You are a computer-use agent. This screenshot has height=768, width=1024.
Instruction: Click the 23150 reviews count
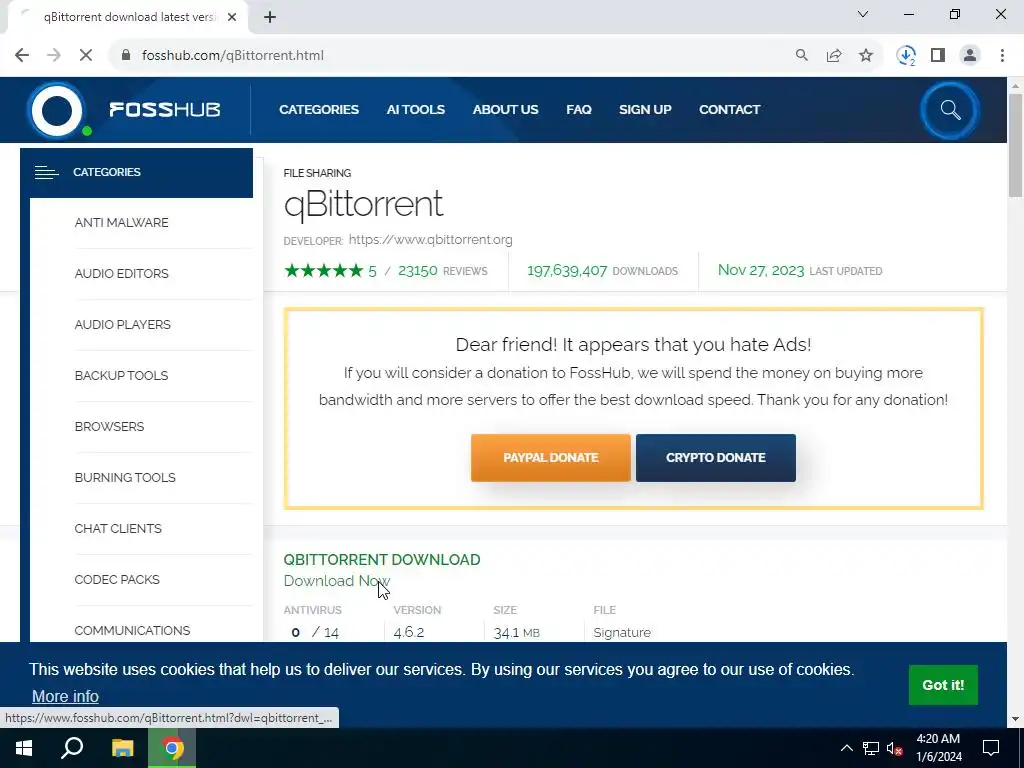pos(417,270)
